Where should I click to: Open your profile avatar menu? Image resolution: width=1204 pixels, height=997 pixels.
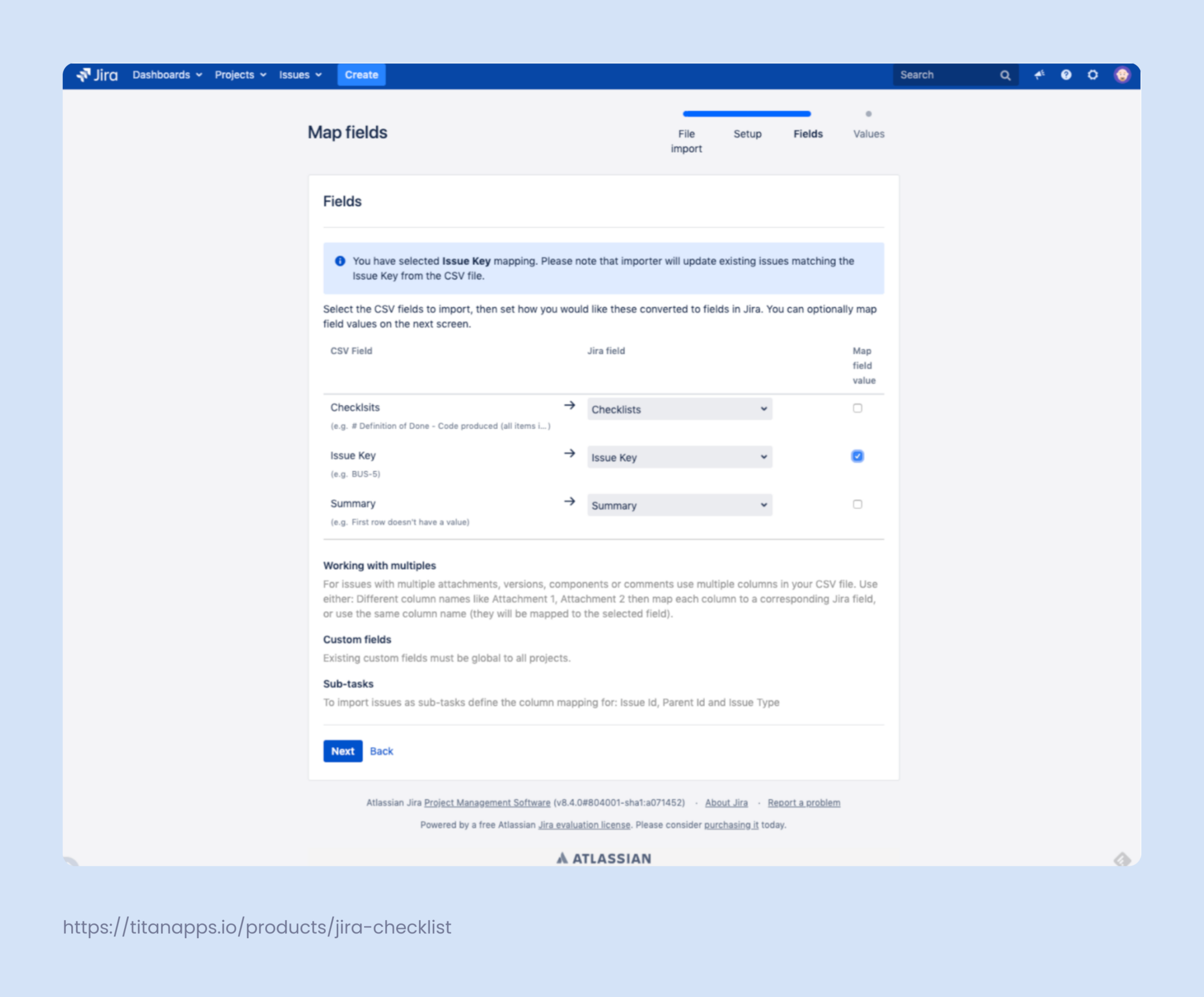tap(1122, 75)
